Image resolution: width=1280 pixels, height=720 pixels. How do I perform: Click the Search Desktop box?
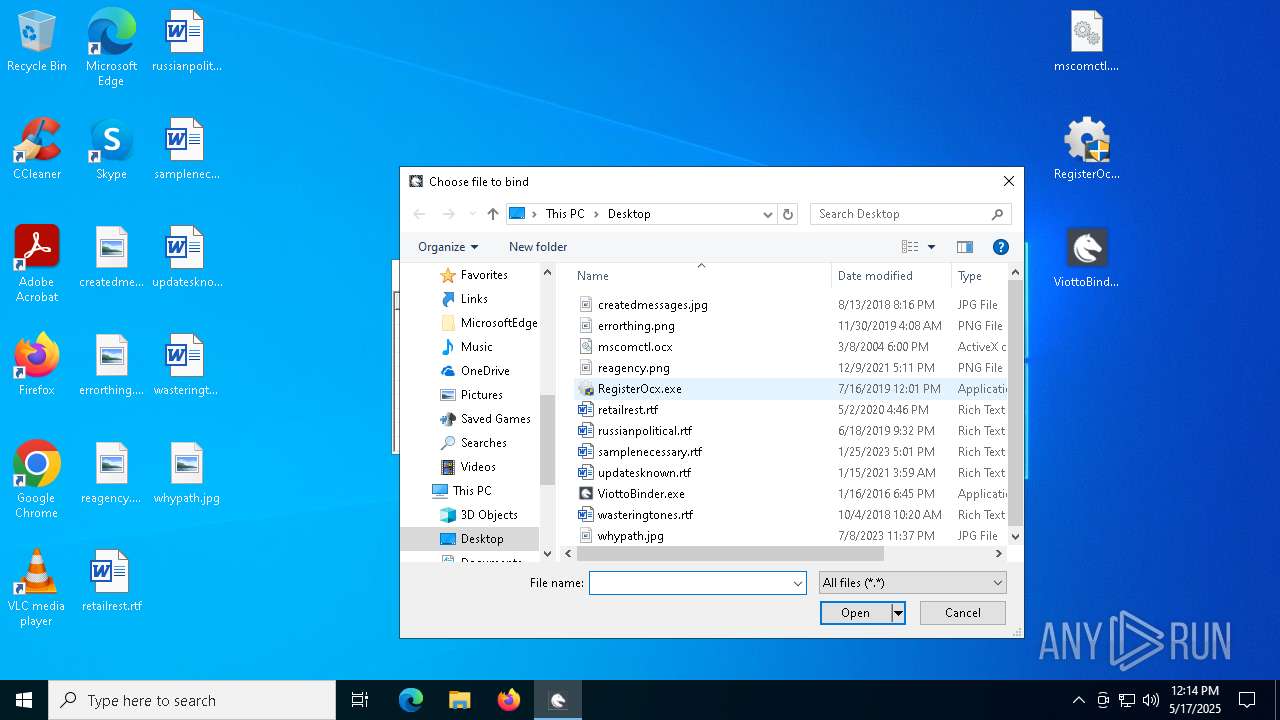[x=911, y=214]
